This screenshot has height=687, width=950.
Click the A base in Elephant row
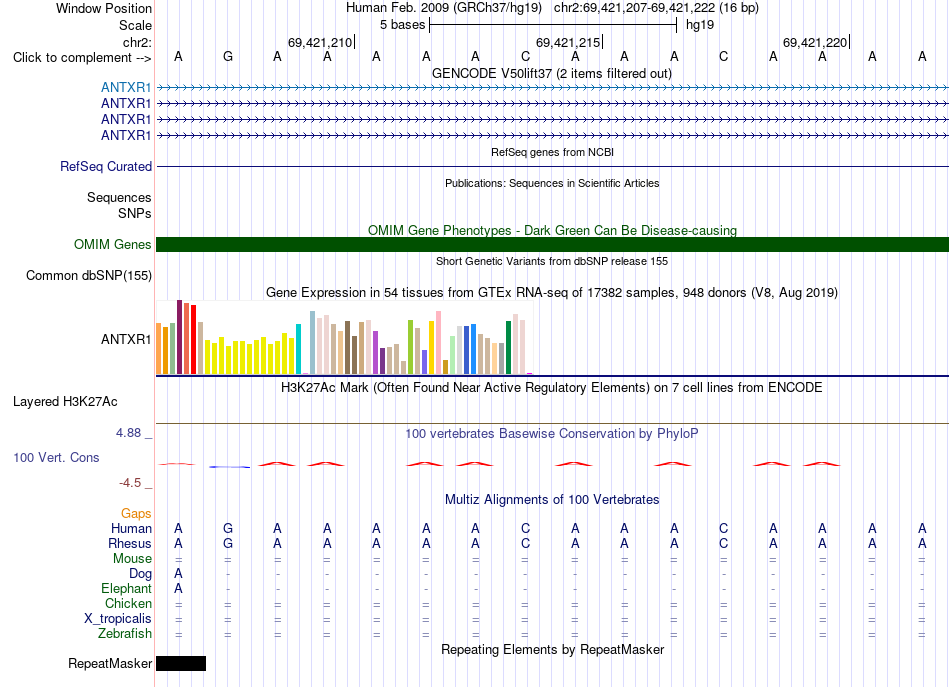pos(178,589)
